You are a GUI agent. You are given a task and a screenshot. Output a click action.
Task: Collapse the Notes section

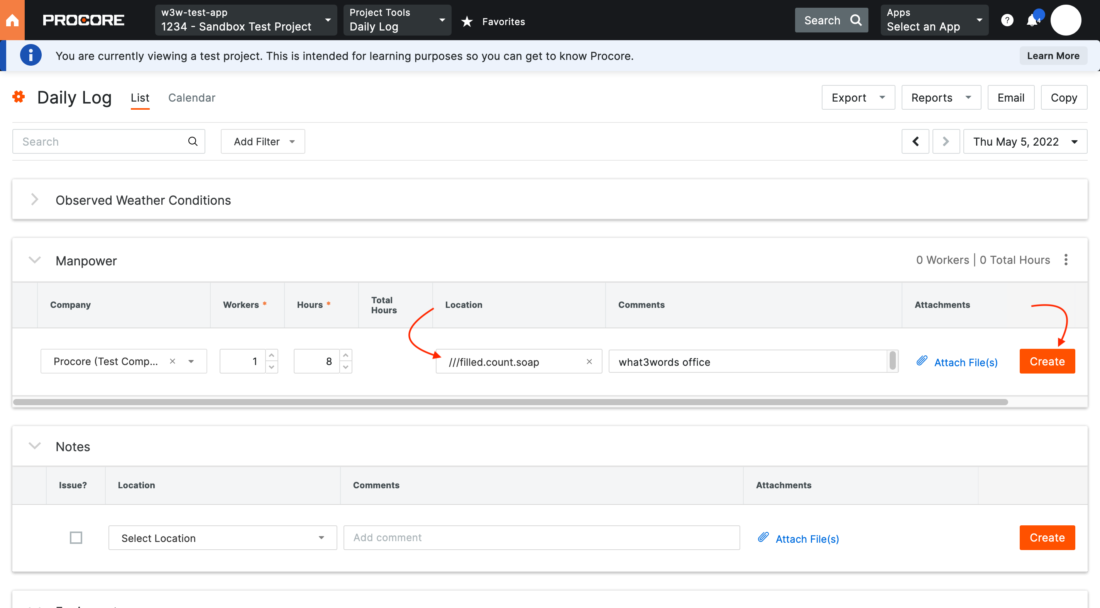[x=34, y=446]
